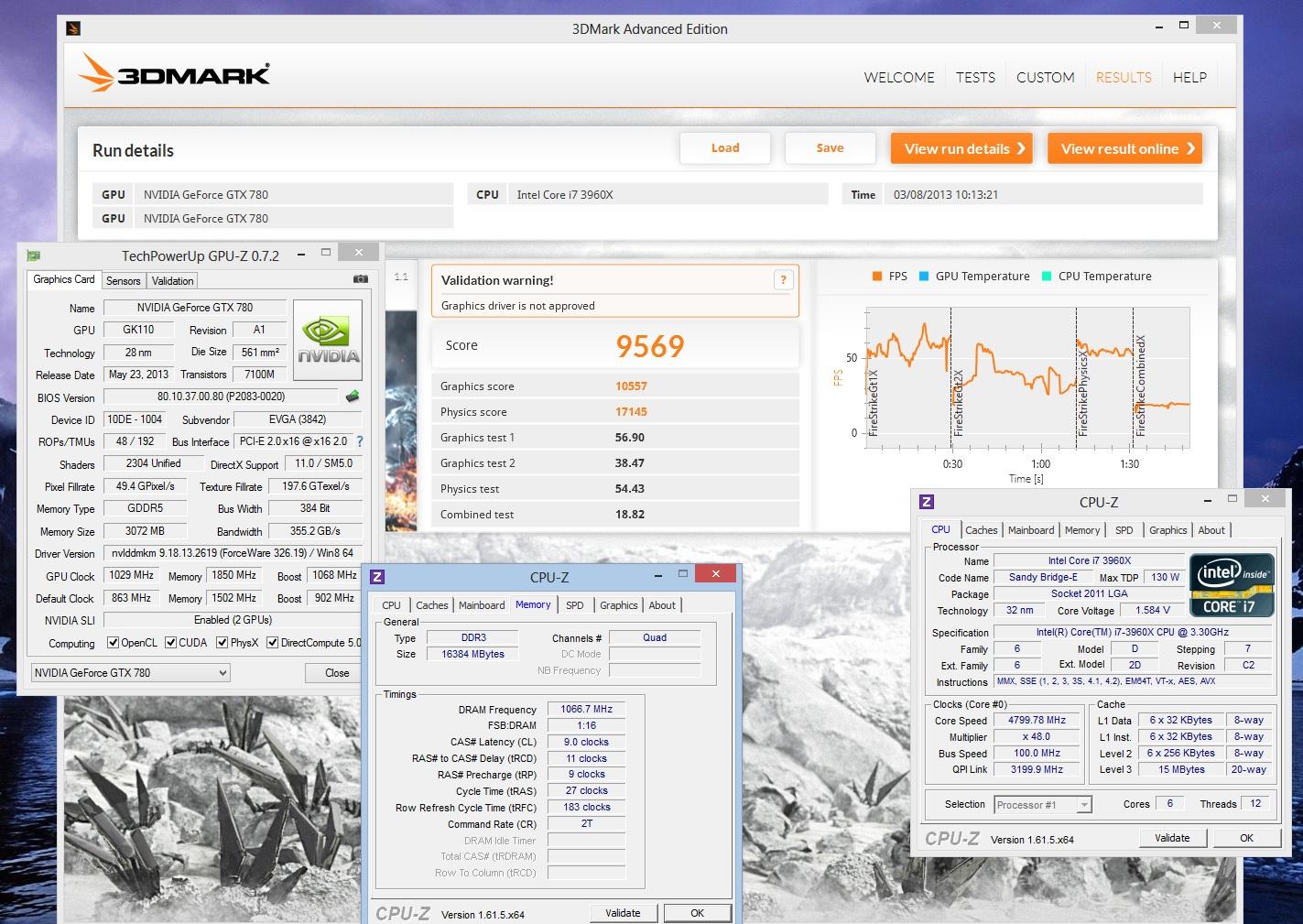Select the Graphics Card tab in GPU-Z
This screenshot has width=1303, height=924.
coord(63,279)
